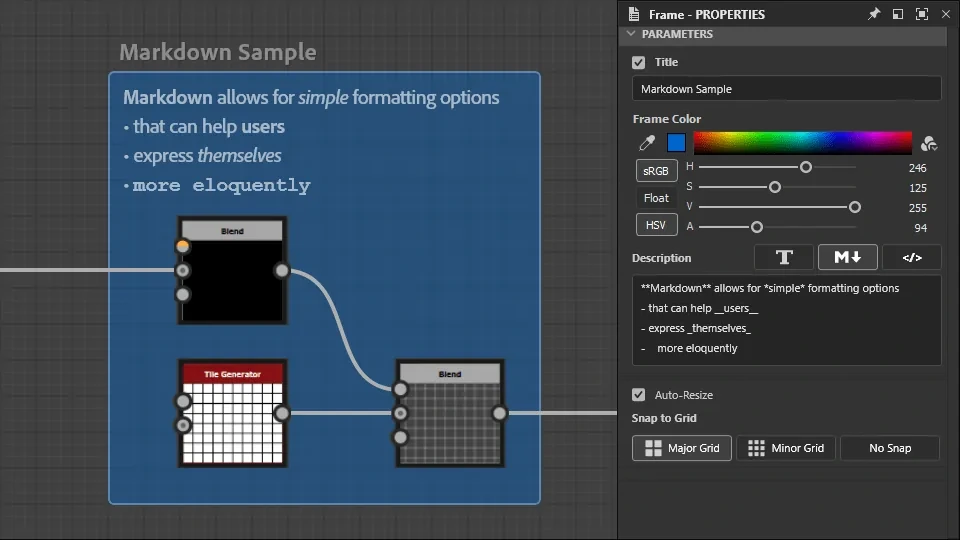Switch description to plain text mode (T icon)

784,258
